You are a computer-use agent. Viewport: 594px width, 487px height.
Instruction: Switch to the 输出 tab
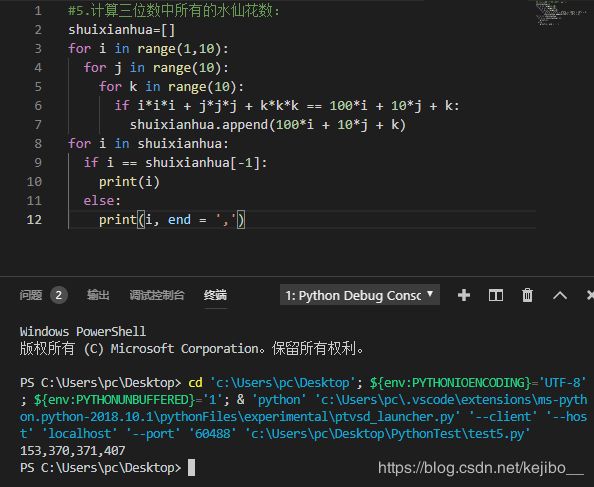98,295
